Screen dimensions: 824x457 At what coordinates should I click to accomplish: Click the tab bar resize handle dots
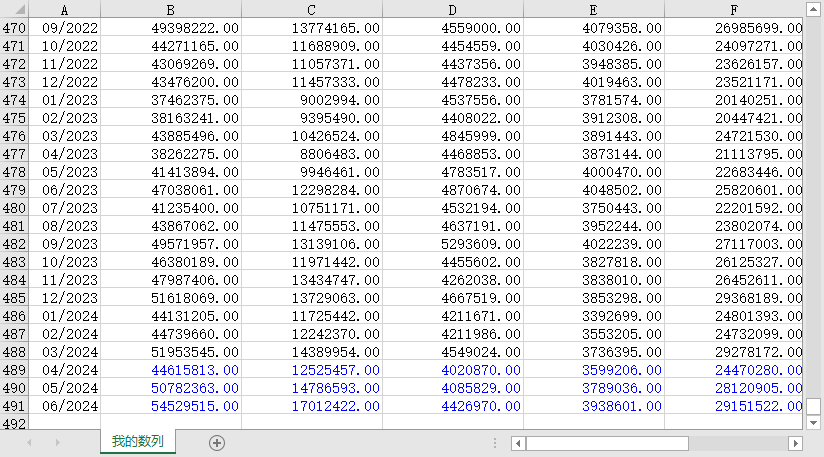pyautogui.click(x=495, y=443)
